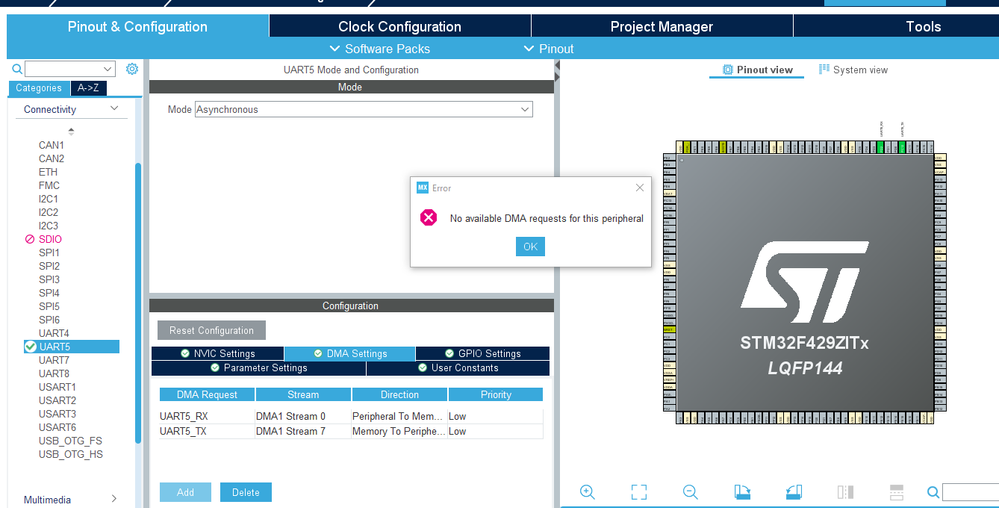Select the Categories tab
This screenshot has height=508, width=999.
pos(39,88)
